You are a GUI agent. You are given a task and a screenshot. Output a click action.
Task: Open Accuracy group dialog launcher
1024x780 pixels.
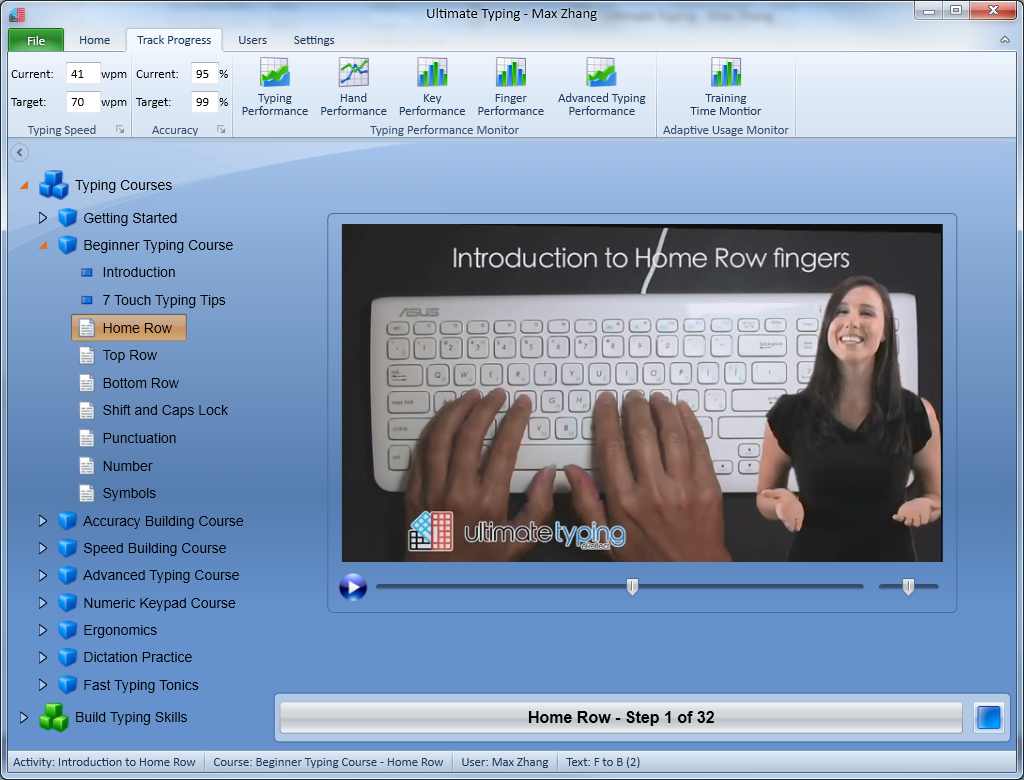tap(221, 129)
